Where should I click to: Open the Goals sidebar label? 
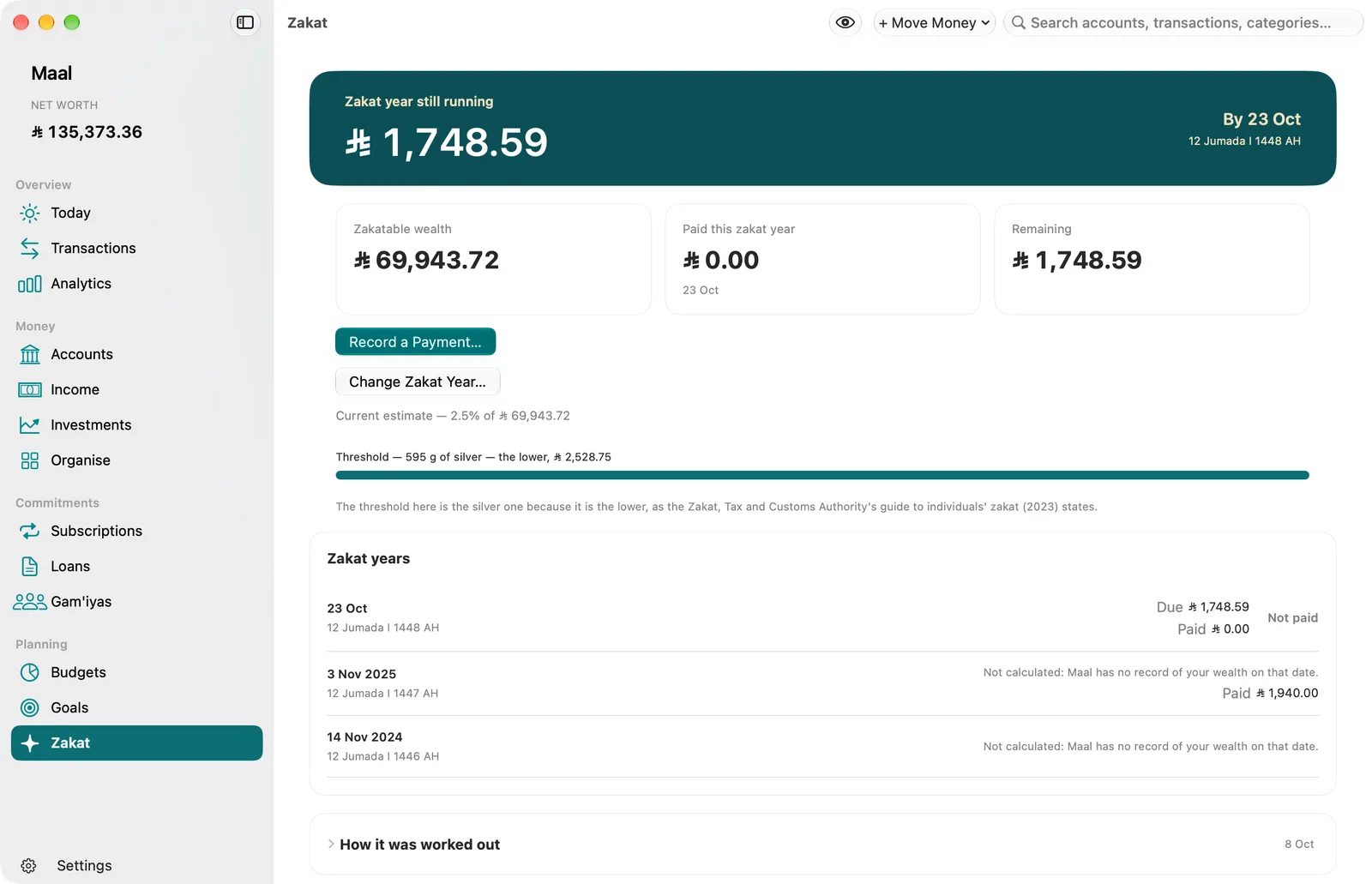pyautogui.click(x=69, y=707)
